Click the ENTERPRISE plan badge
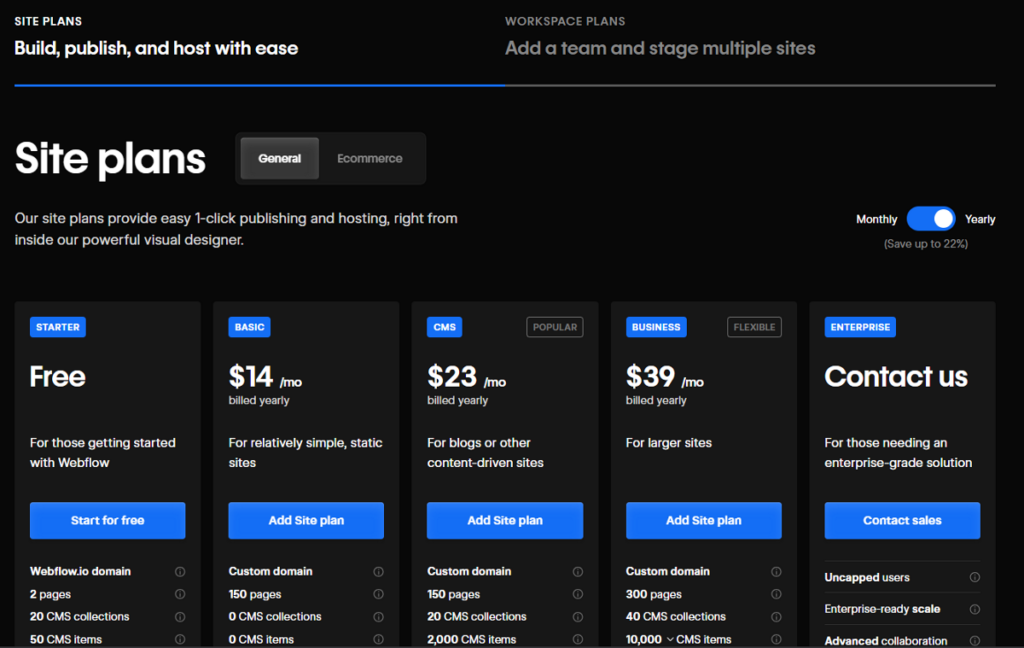Screen dimensions: 1024x648 click(x=860, y=327)
